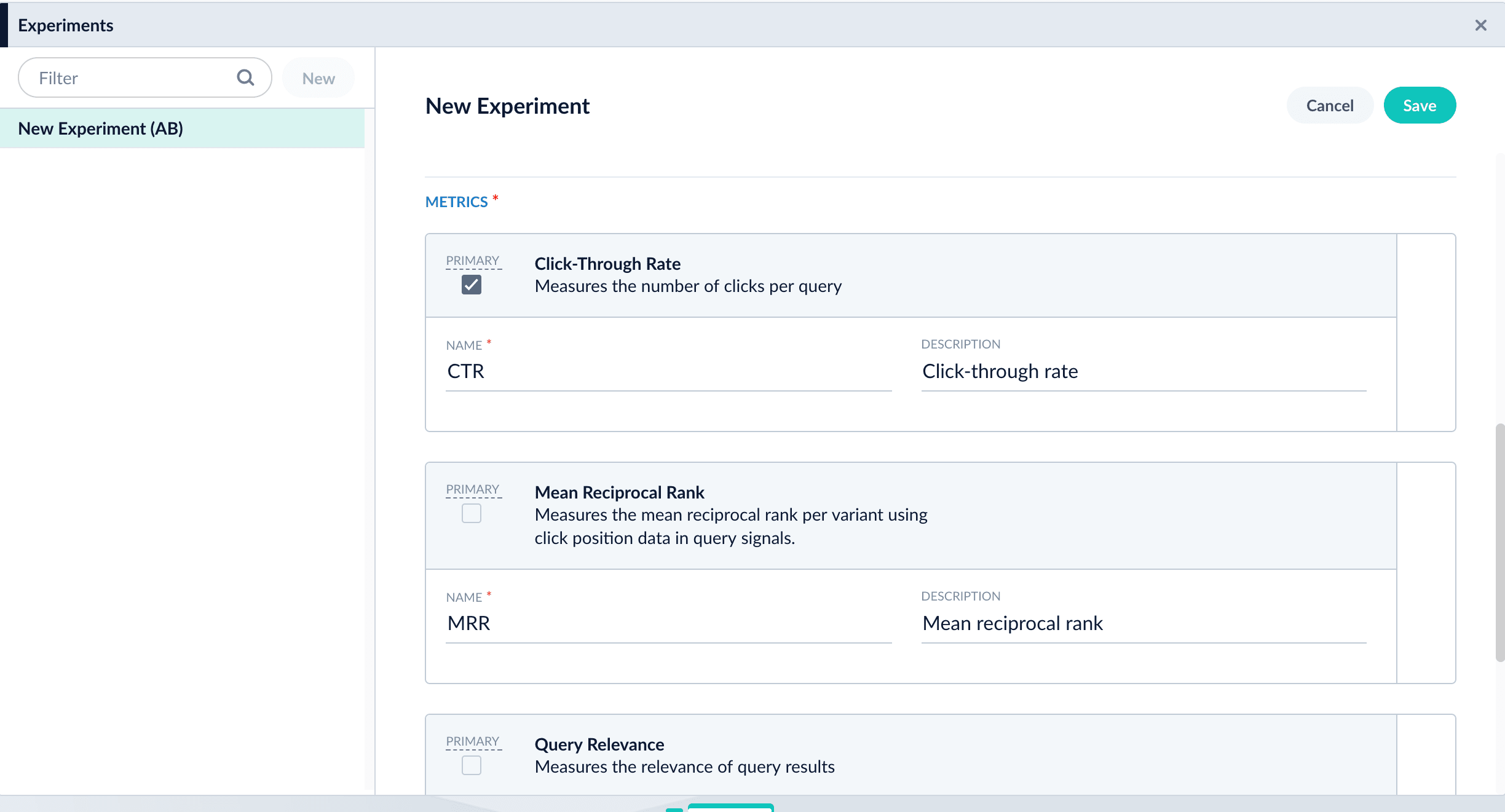Save the new experiment
This screenshot has width=1505, height=812.
(1419, 106)
